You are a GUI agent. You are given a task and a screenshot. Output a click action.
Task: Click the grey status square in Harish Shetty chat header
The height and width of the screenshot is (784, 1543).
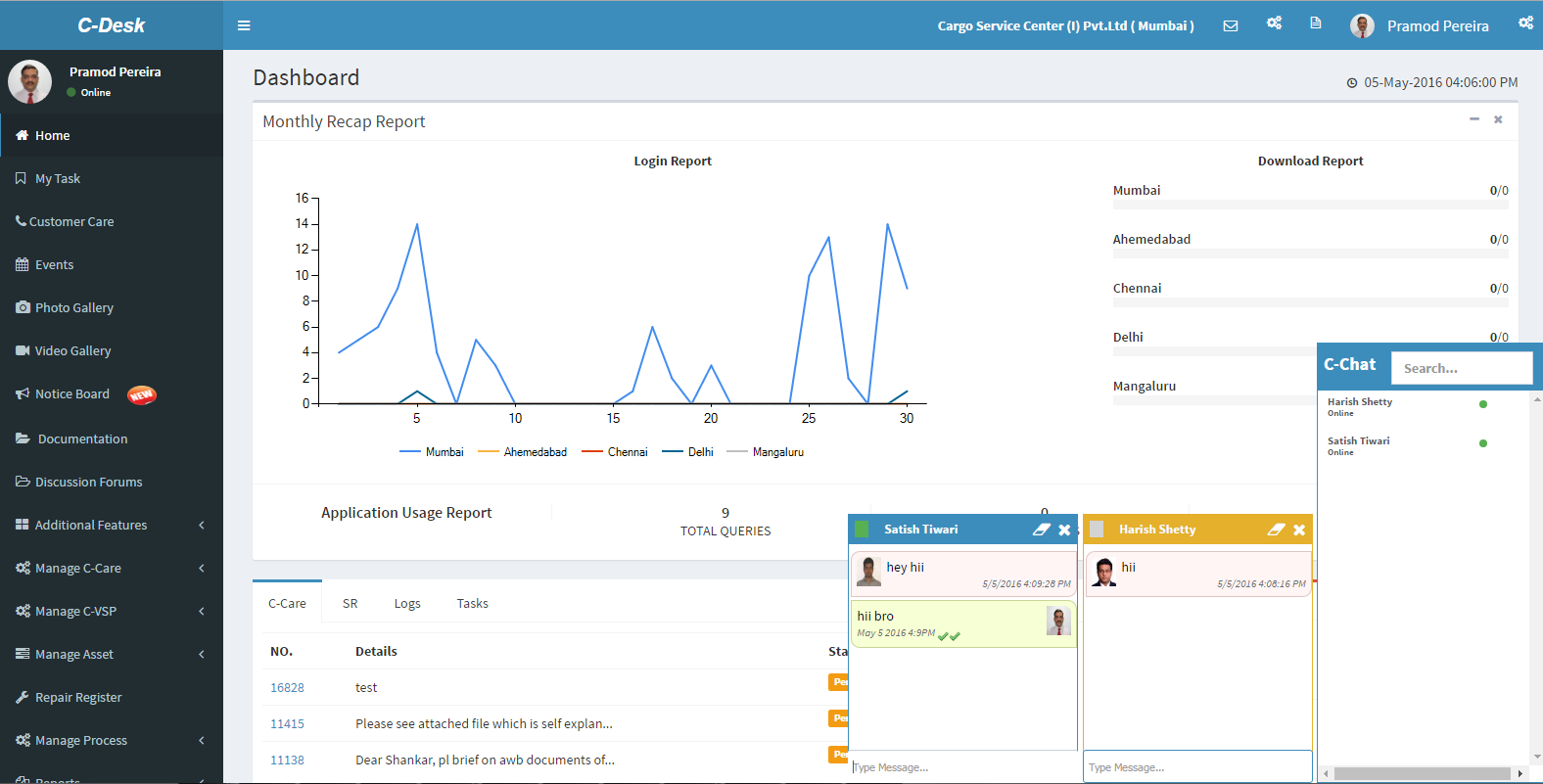pyautogui.click(x=1097, y=530)
